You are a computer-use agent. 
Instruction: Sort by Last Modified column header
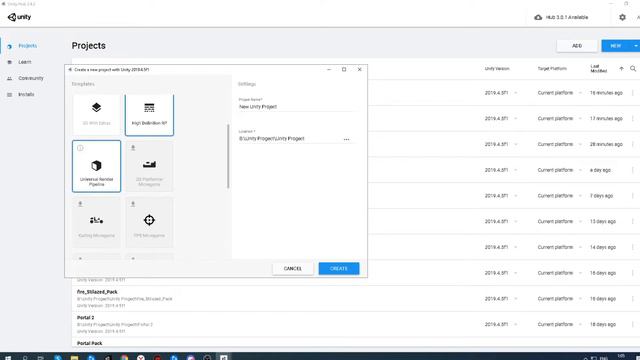click(x=598, y=69)
